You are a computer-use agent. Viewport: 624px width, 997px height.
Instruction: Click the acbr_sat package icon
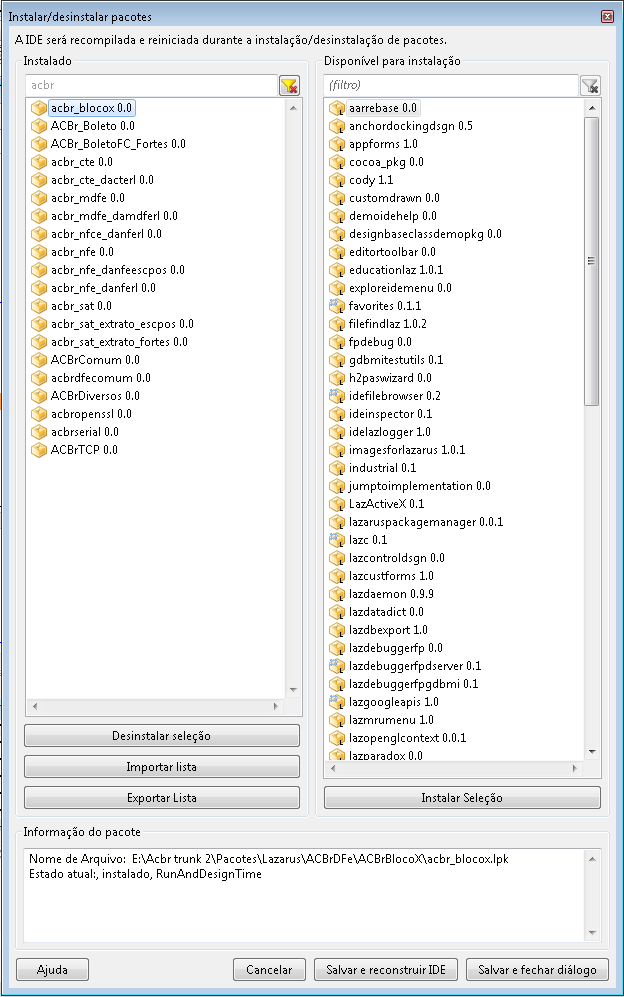coord(39,306)
